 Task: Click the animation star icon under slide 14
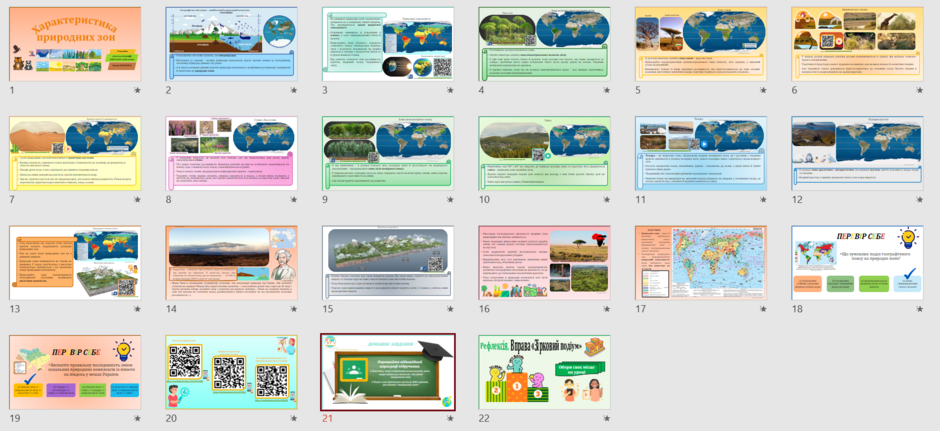click(x=294, y=309)
